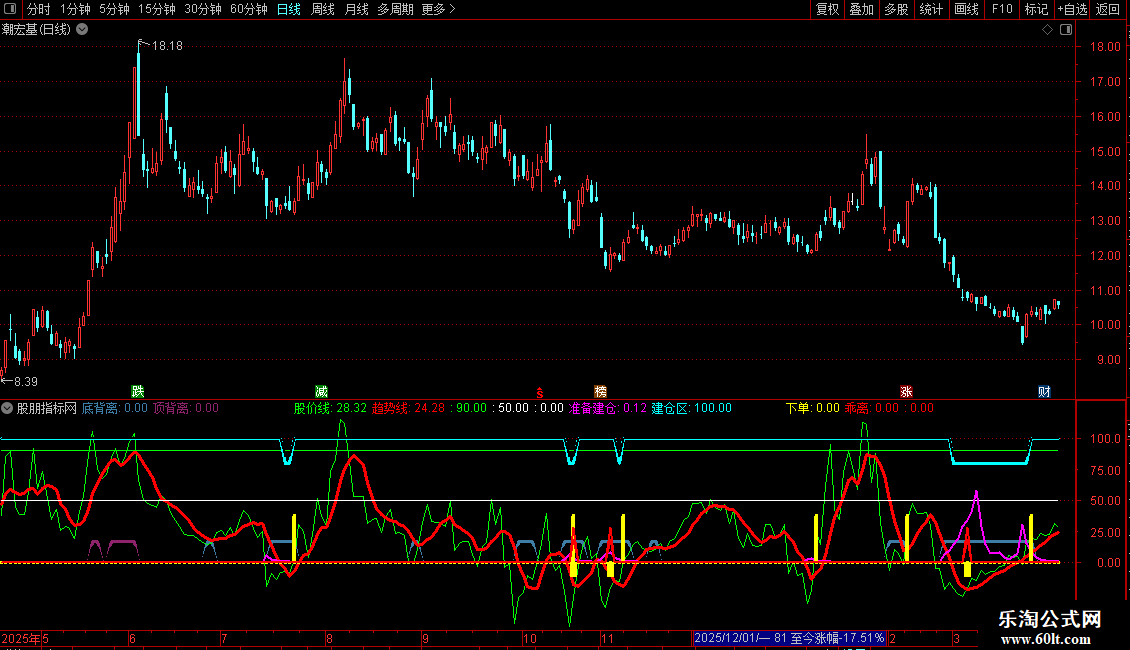This screenshot has width=1130, height=650.
Task: Click the 返回 back button
Action: tap(1108, 9)
